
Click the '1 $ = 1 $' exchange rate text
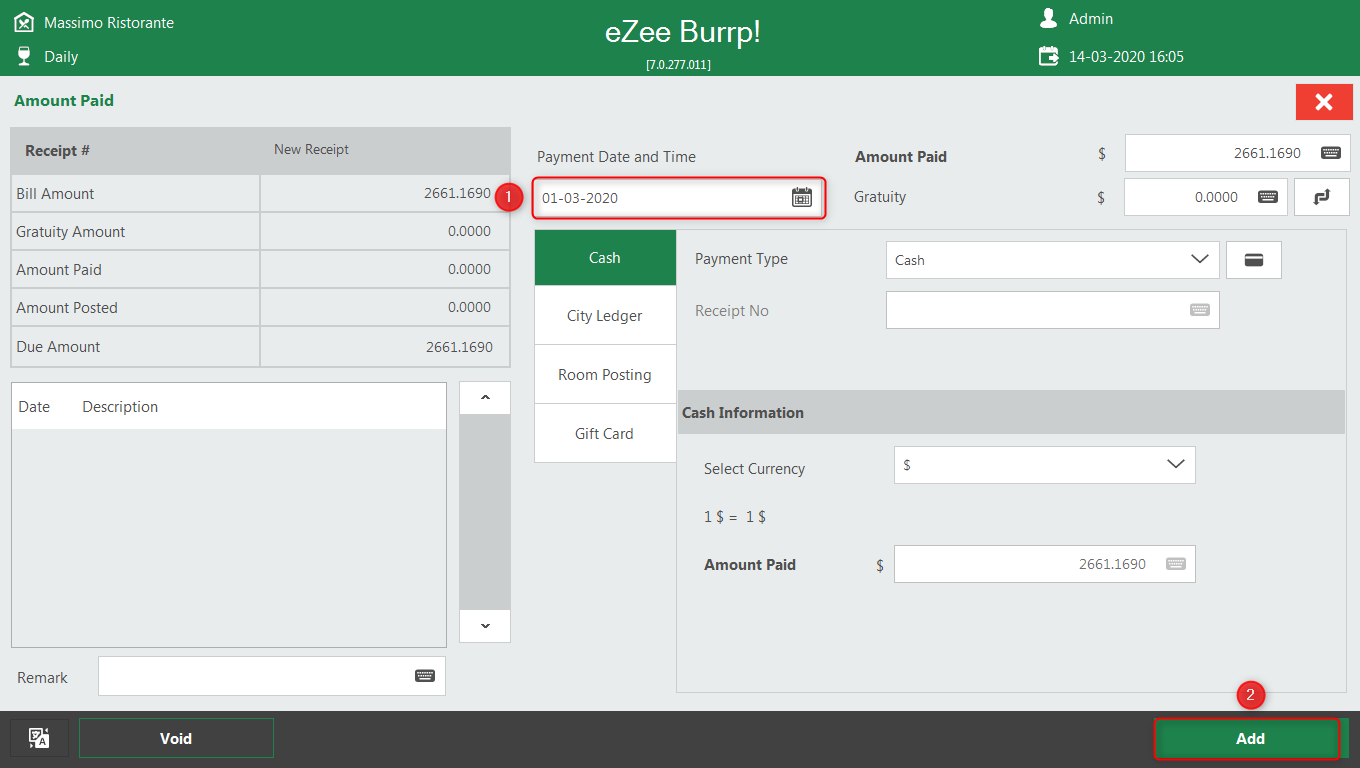point(735,517)
